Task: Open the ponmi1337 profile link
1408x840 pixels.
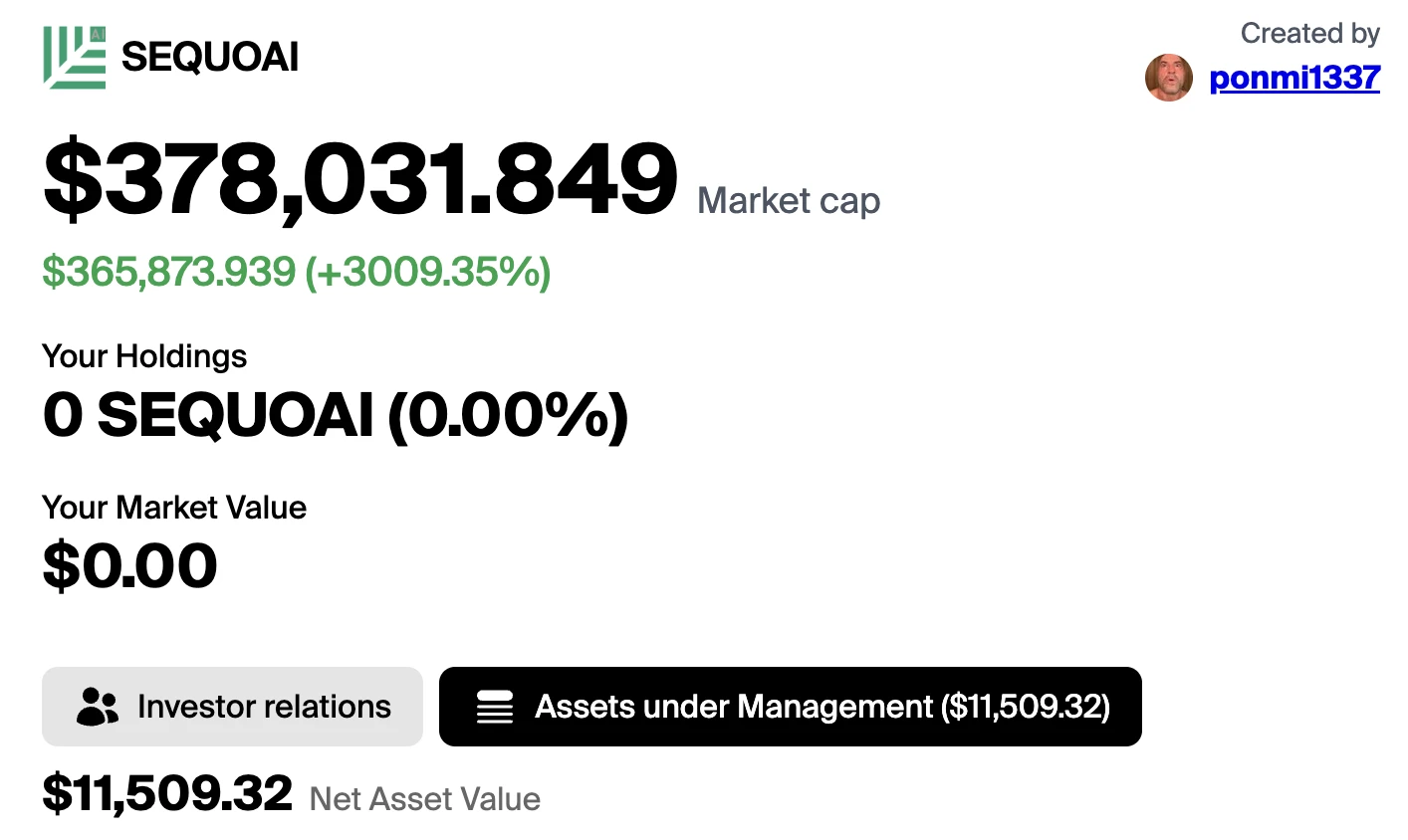Action: point(1293,78)
